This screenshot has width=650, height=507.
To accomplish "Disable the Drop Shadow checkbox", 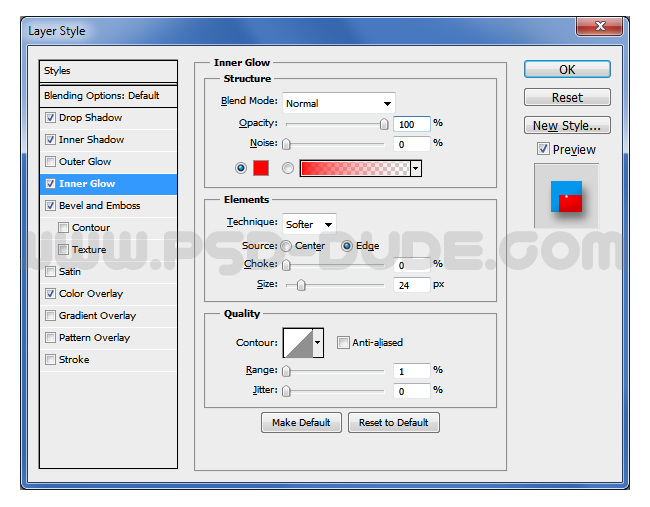I will coord(50,118).
